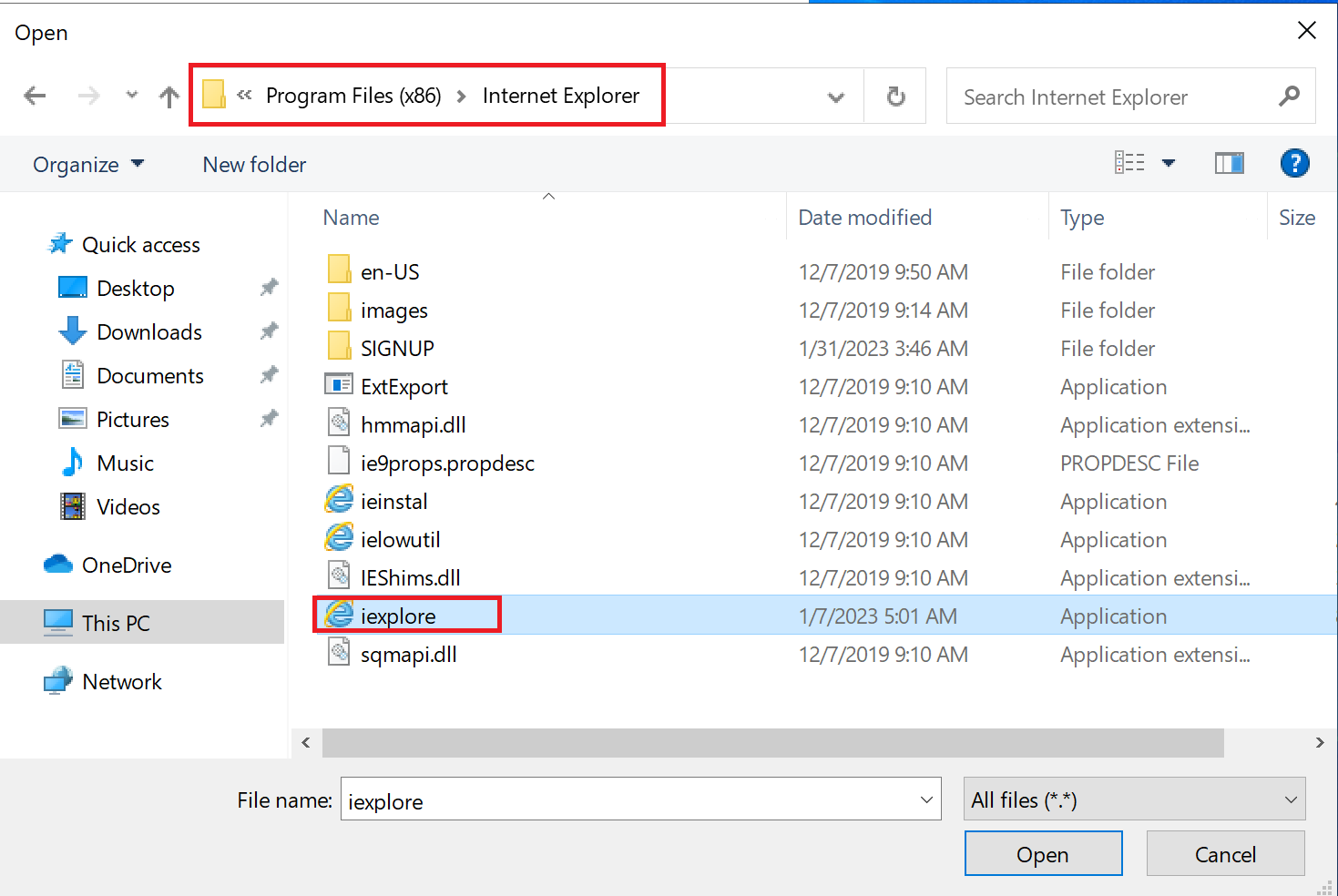Select the ielowutil application

400,540
